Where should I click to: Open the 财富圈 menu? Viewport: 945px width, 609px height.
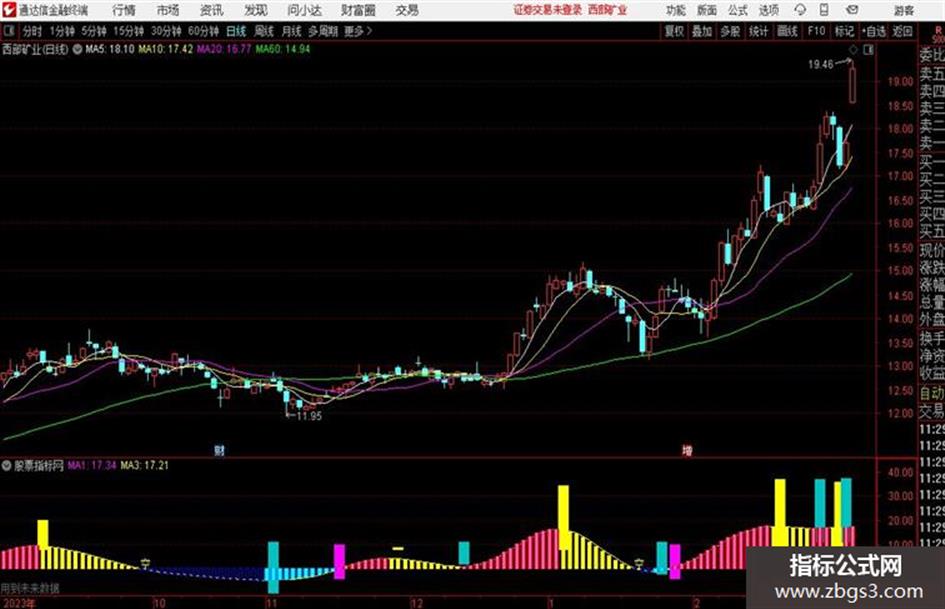coord(358,10)
